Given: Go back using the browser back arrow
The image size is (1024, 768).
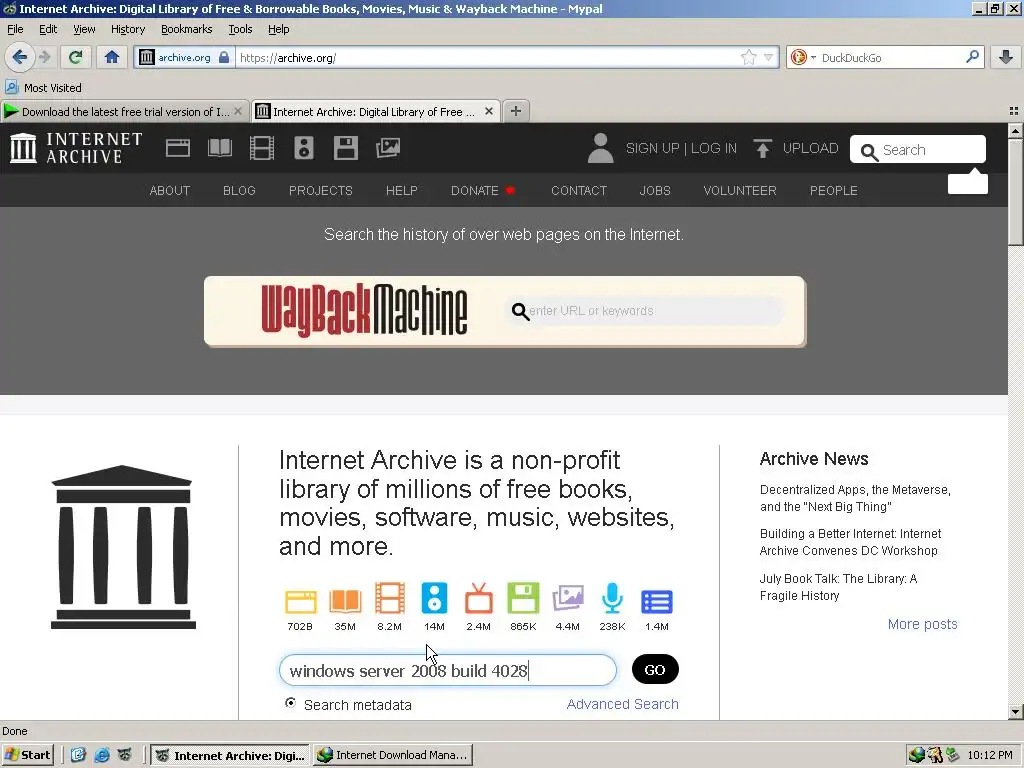Looking at the screenshot, I should [x=20, y=57].
